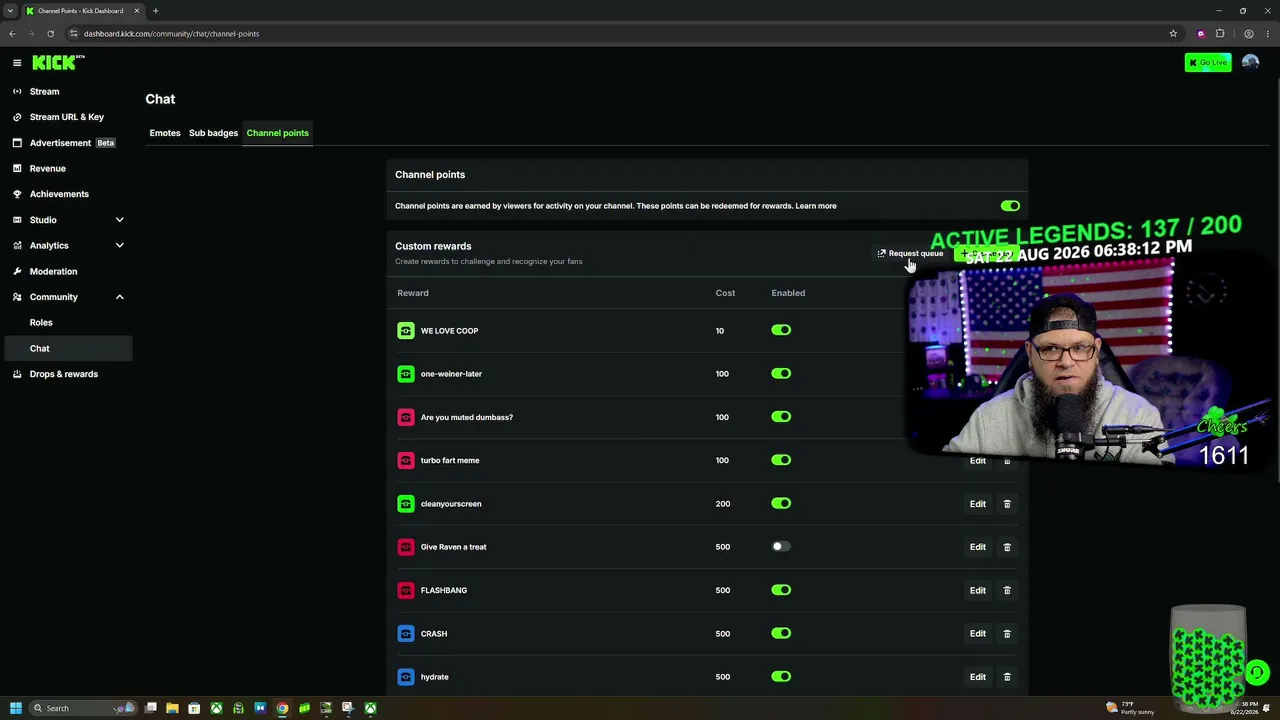This screenshot has height=720, width=1280.
Task: Edit the hydrate reward
Action: click(x=978, y=677)
